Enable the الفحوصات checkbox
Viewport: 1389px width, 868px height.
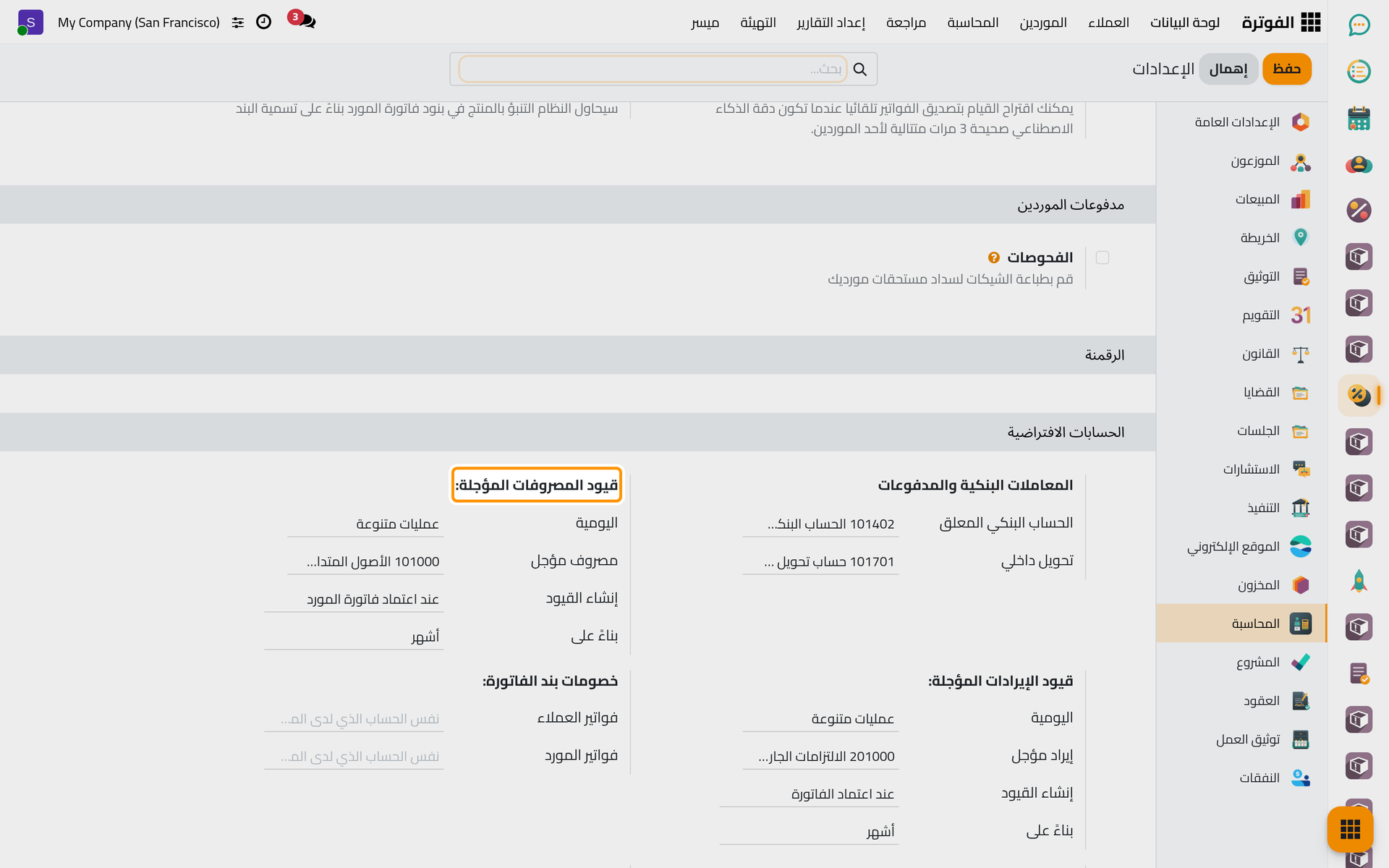coord(1103,258)
